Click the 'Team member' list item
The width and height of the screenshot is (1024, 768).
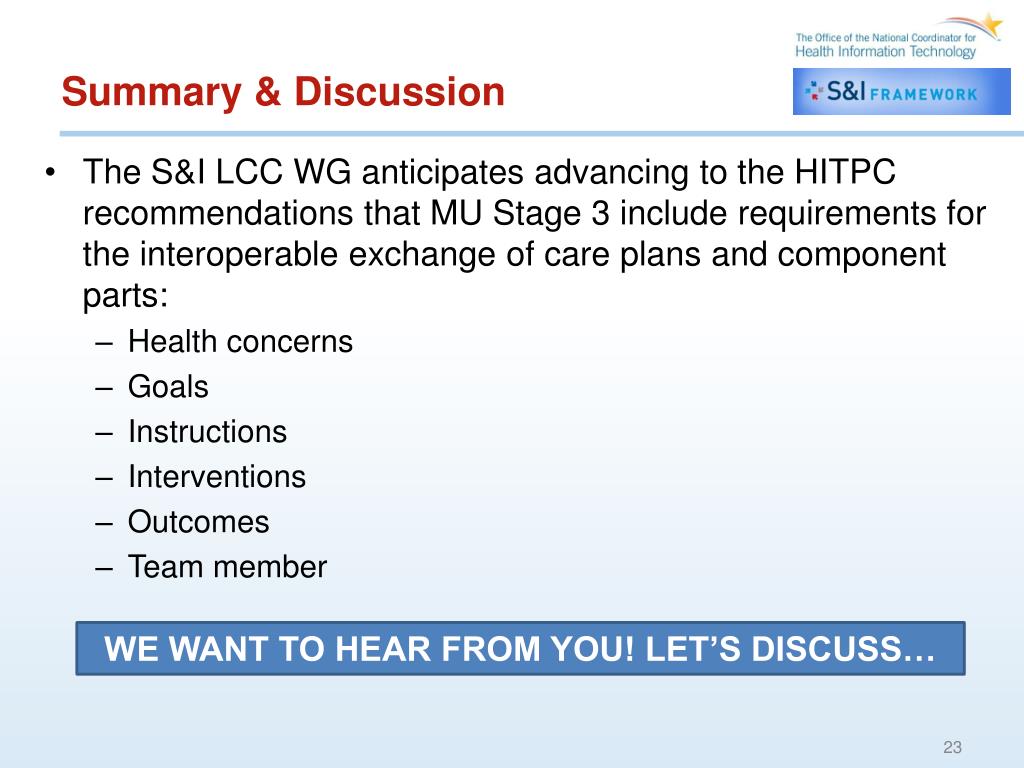coord(227,567)
